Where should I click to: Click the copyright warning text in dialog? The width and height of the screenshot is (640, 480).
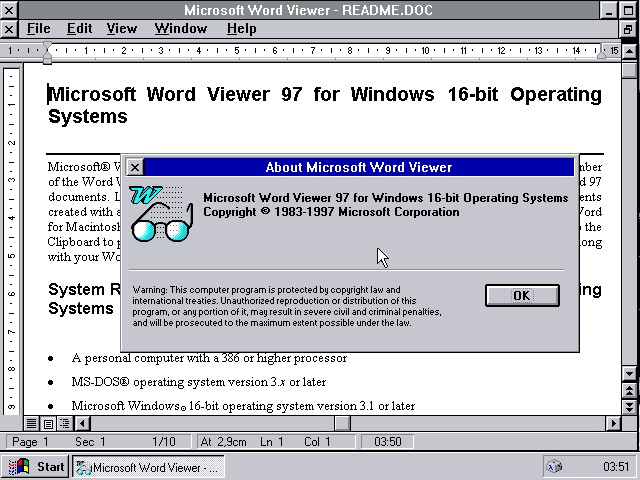coord(287,306)
